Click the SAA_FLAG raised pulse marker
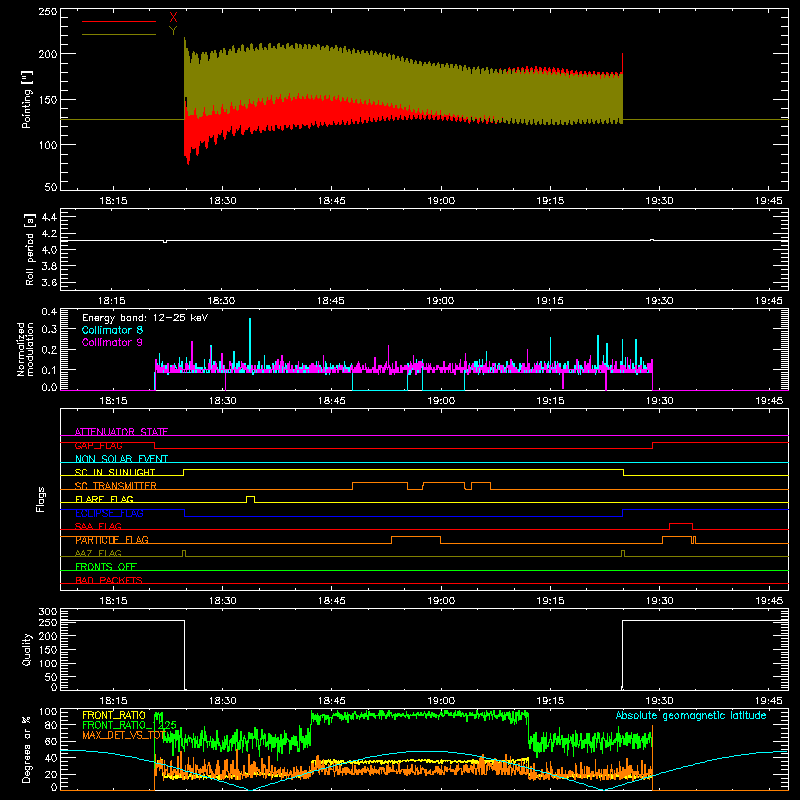Screen dimensions: 800x800 (681, 526)
